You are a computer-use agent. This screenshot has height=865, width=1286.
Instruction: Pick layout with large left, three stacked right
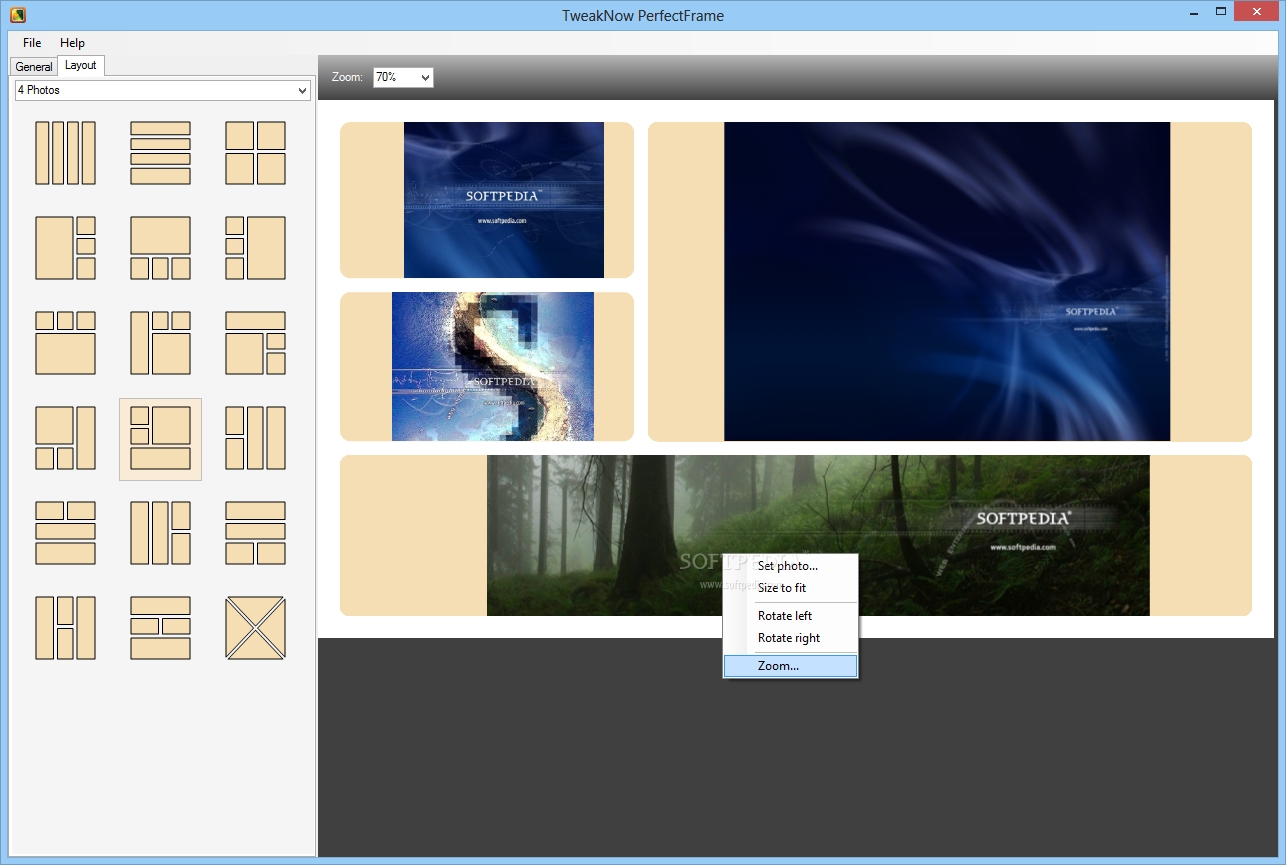click(65, 248)
